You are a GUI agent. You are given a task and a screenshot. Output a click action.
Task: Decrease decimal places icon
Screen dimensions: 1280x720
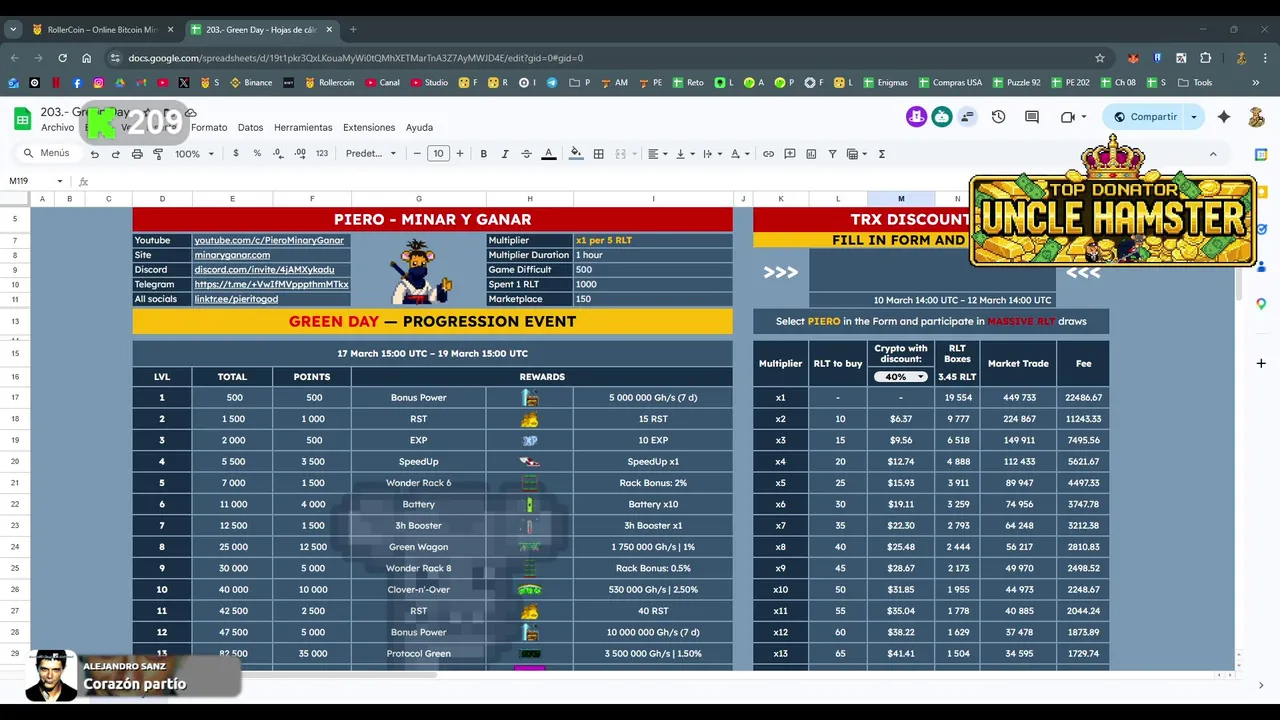point(278,154)
